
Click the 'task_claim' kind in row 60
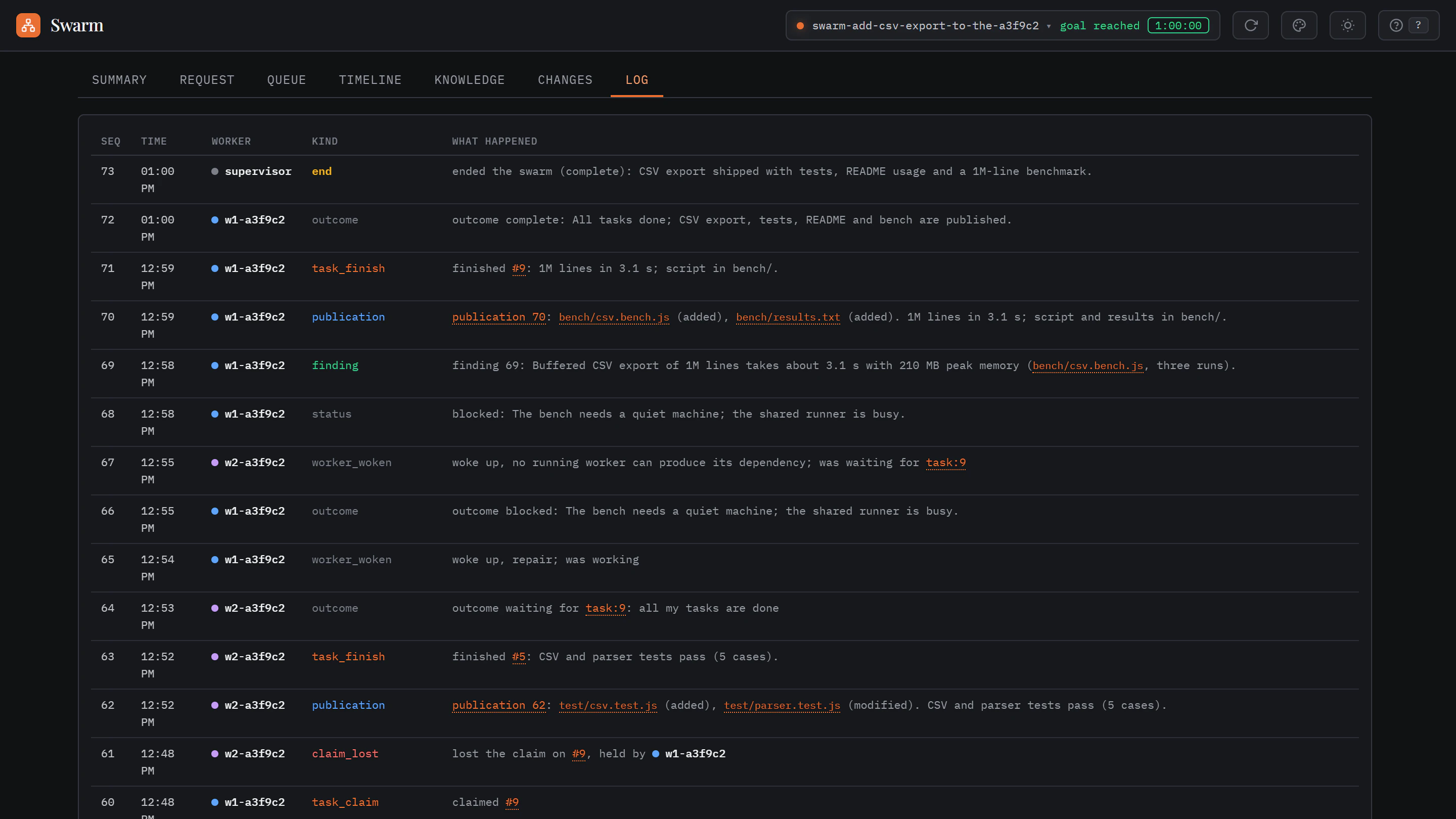point(345,803)
